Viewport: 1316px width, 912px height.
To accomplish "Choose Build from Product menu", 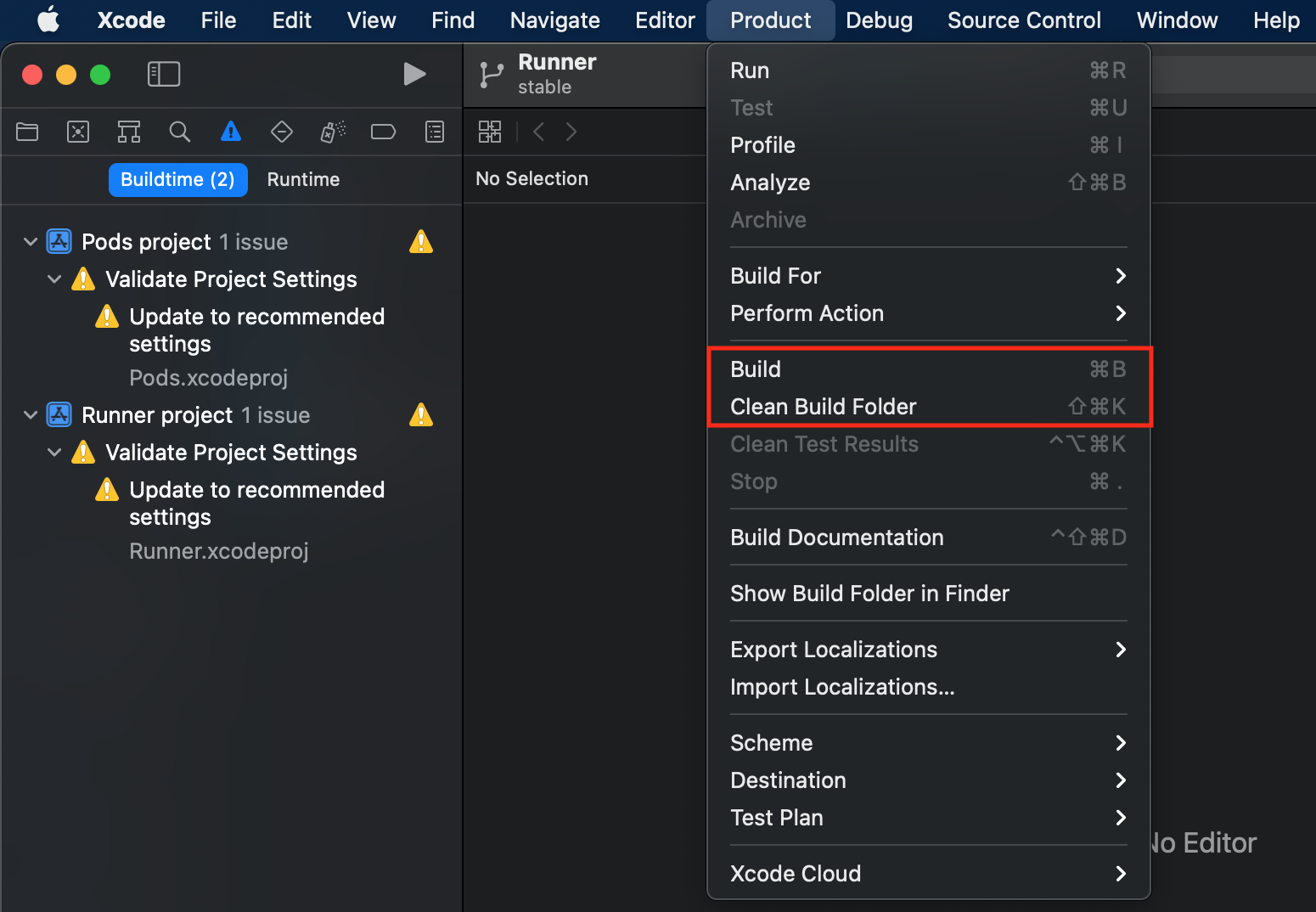I will tap(928, 369).
